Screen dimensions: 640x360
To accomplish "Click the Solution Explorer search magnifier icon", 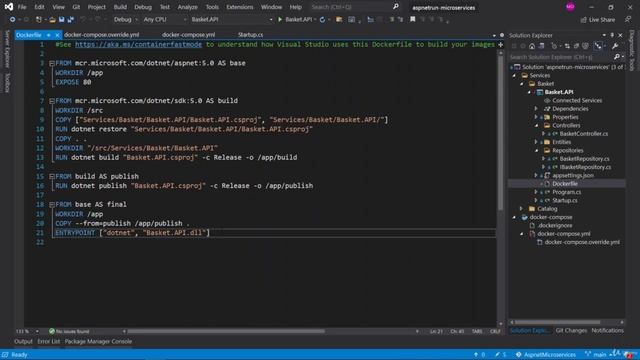I will [617, 57].
